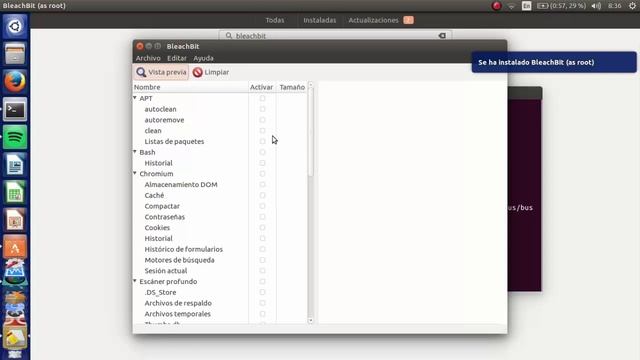Focus the bleachbit search input field
Image resolution: width=640 pixels, height=360 pixels.
[x=335, y=36]
